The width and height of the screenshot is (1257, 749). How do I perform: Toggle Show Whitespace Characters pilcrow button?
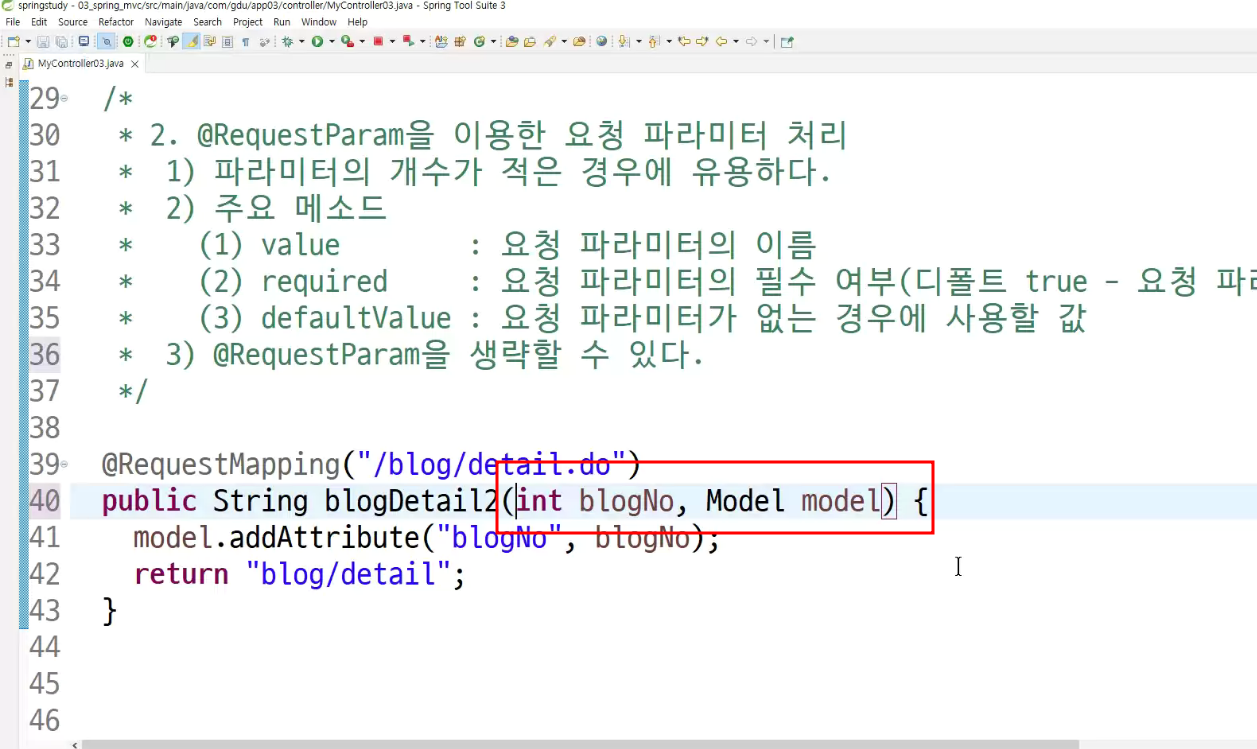245,42
